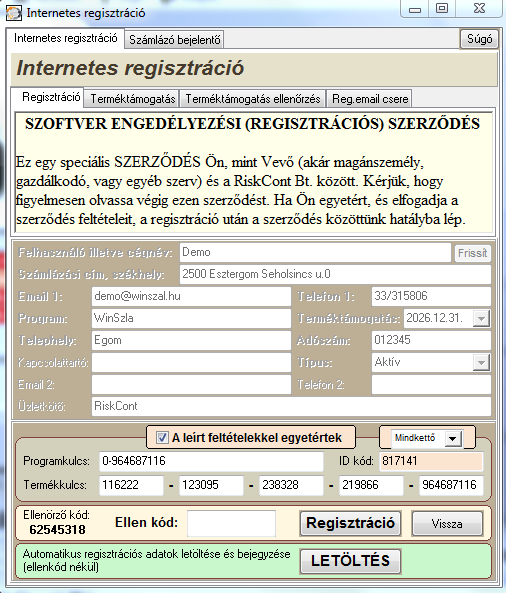Screen dimensions: 506x593
Task: Click Termékkulcs field containing 116222
Action: click(x=131, y=485)
